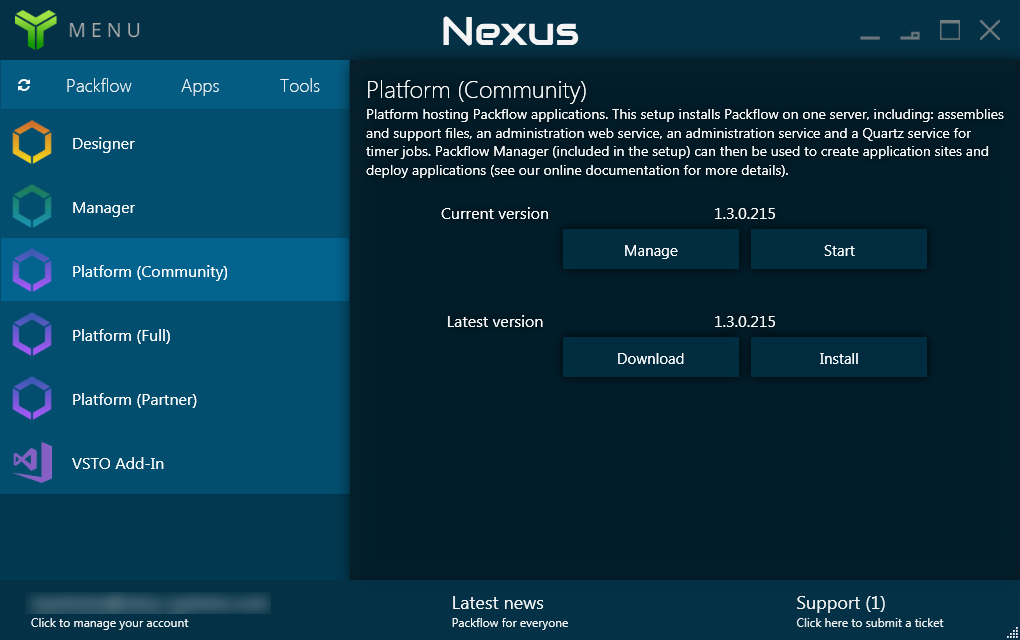Switch to the Packflow tab
Image resolution: width=1020 pixels, height=640 pixels.
(x=99, y=86)
